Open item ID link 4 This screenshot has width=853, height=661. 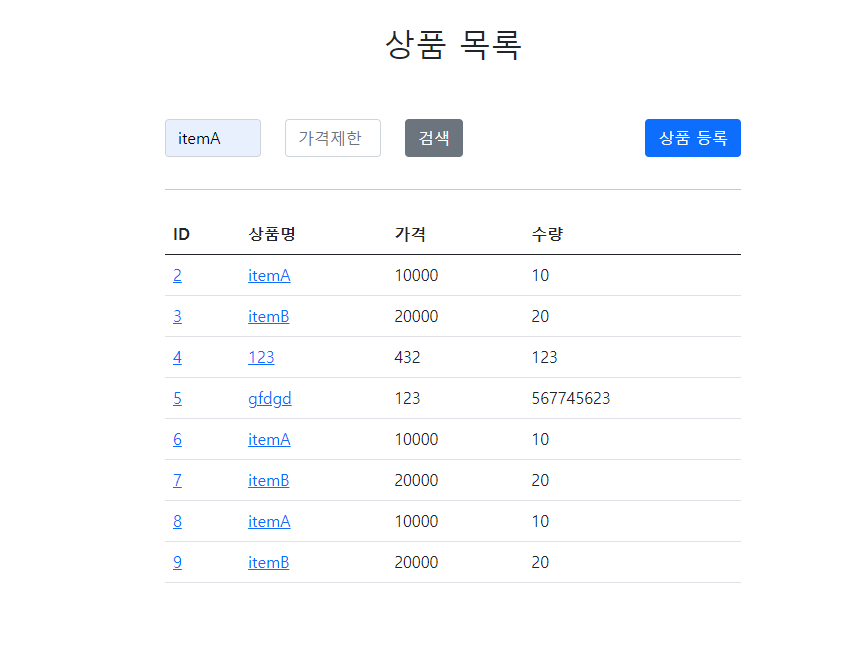[x=177, y=357]
